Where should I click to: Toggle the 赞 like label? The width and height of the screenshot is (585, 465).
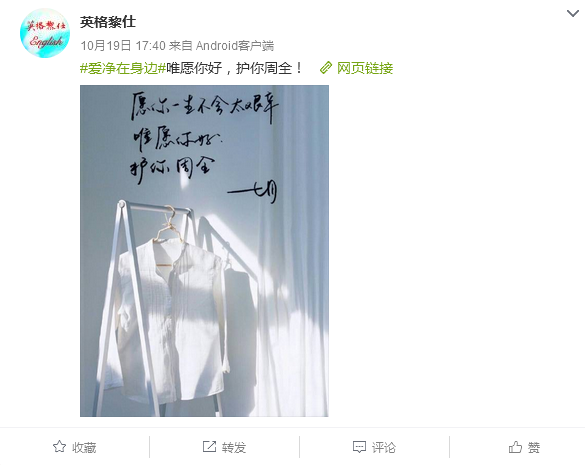[x=534, y=447]
